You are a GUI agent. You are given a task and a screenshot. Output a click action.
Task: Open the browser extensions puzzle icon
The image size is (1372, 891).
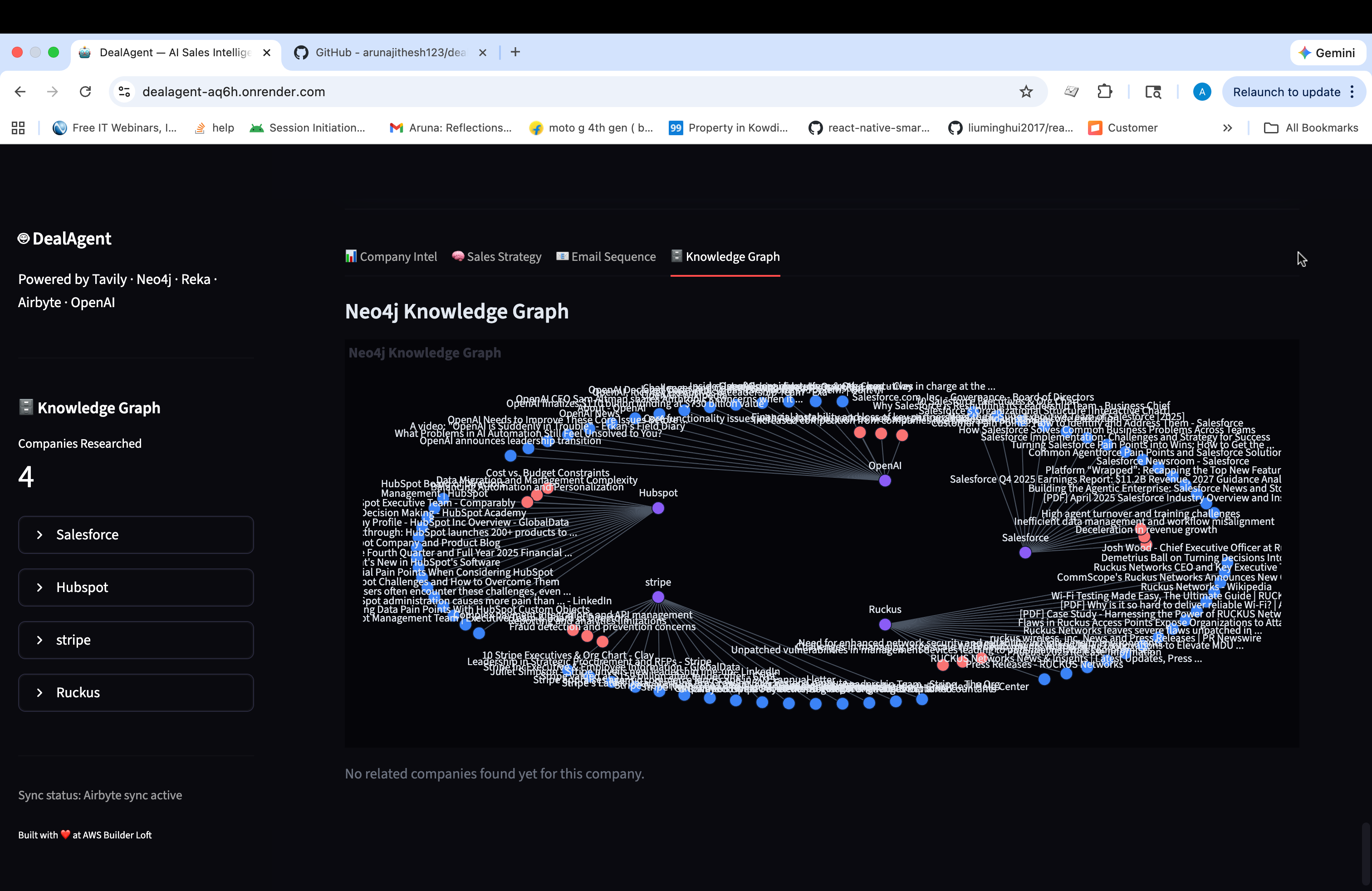point(1104,92)
